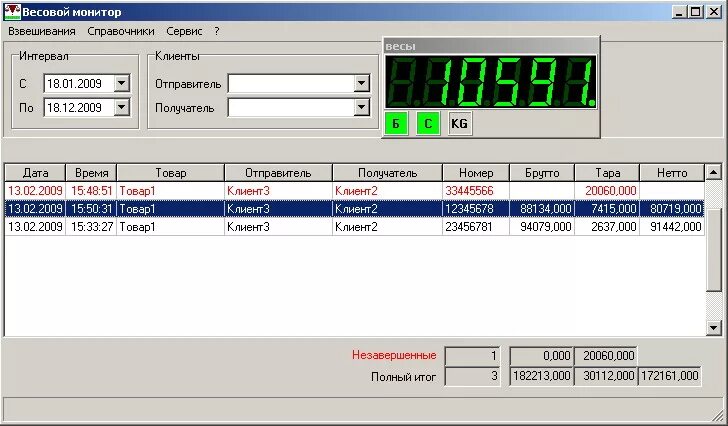Click table scrollbar down arrow
Image resolution: width=728 pixels, height=426 pixels.
(x=713, y=328)
